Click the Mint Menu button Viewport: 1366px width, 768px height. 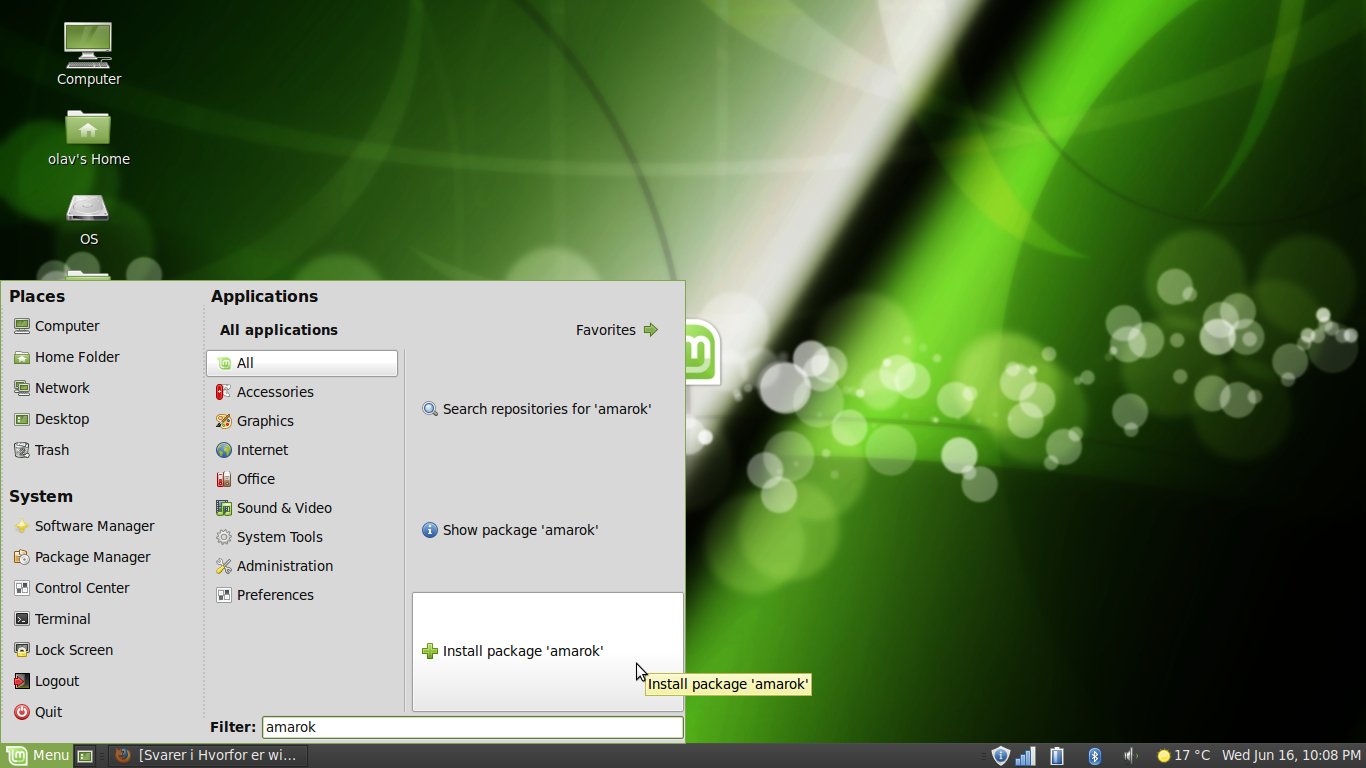pos(38,755)
